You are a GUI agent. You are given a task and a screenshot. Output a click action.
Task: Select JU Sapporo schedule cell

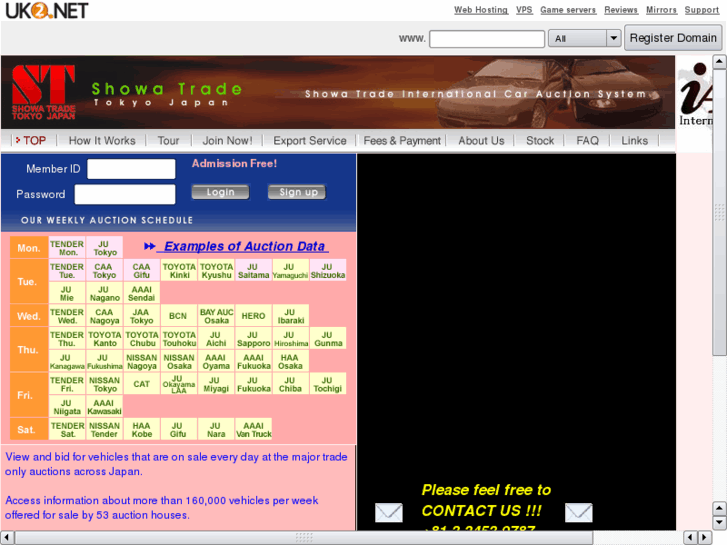click(253, 339)
